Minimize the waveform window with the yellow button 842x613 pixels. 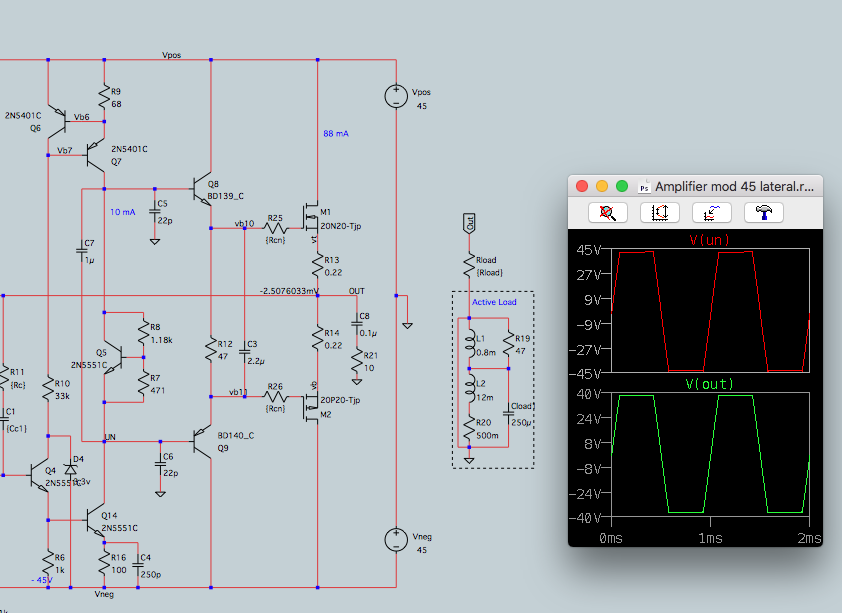click(x=602, y=186)
